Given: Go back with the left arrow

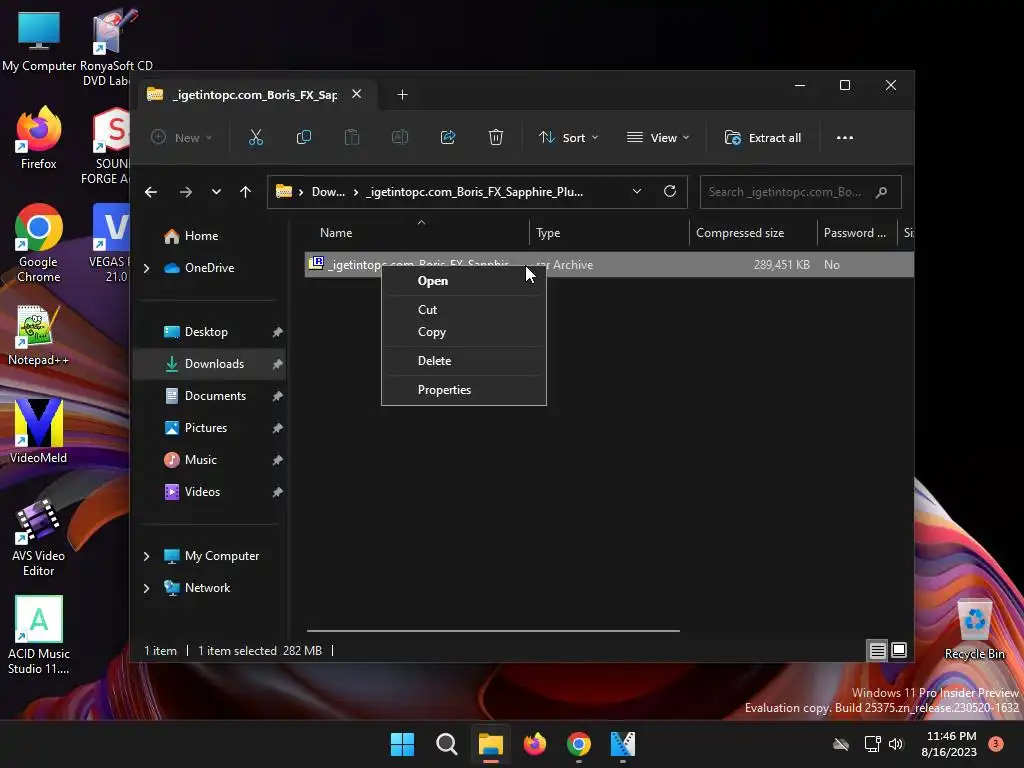Looking at the screenshot, I should coord(151,192).
